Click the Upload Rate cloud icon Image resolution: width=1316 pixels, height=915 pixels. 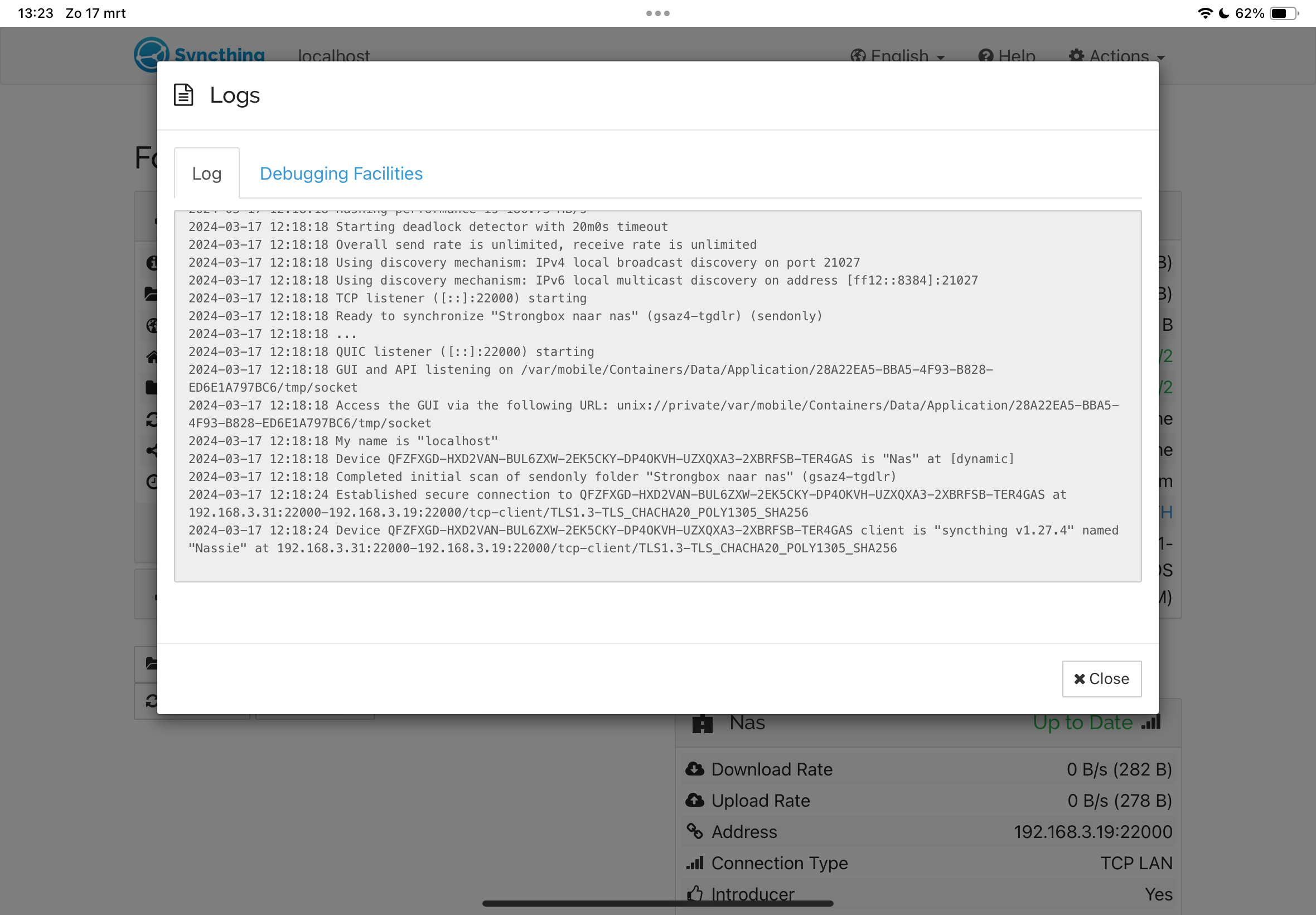[x=695, y=800]
